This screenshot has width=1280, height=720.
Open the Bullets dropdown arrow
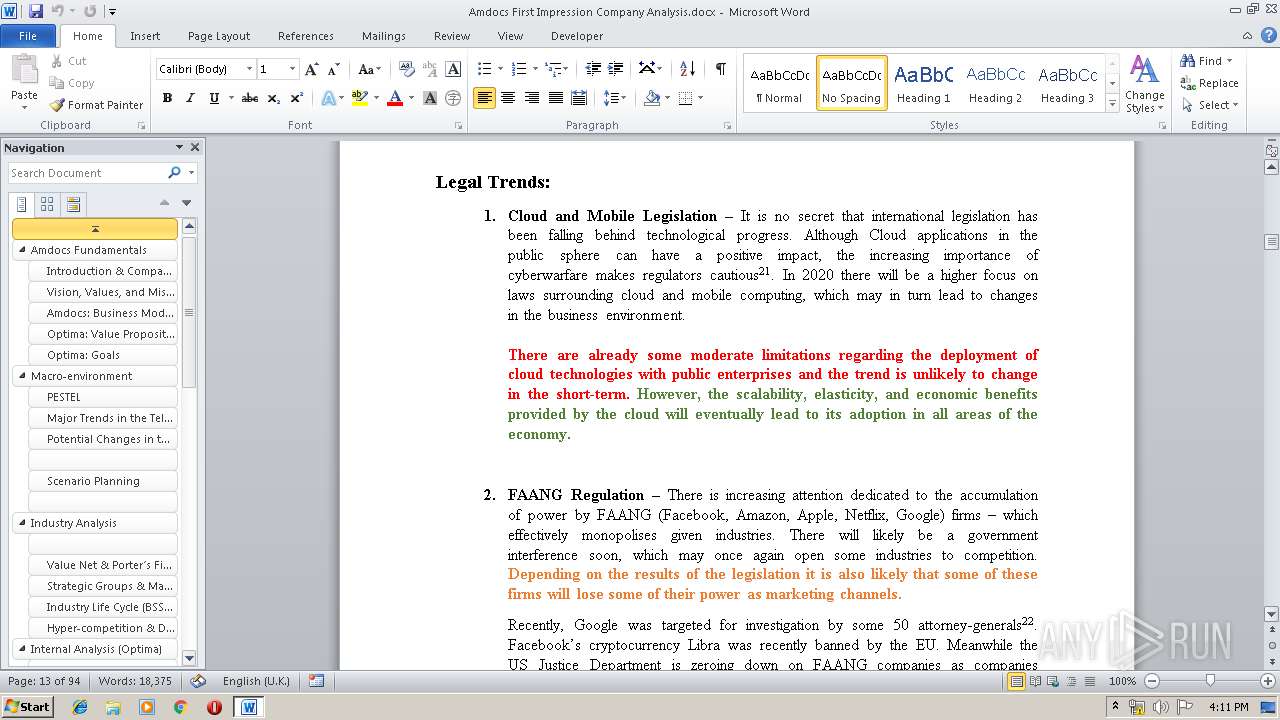(501, 69)
